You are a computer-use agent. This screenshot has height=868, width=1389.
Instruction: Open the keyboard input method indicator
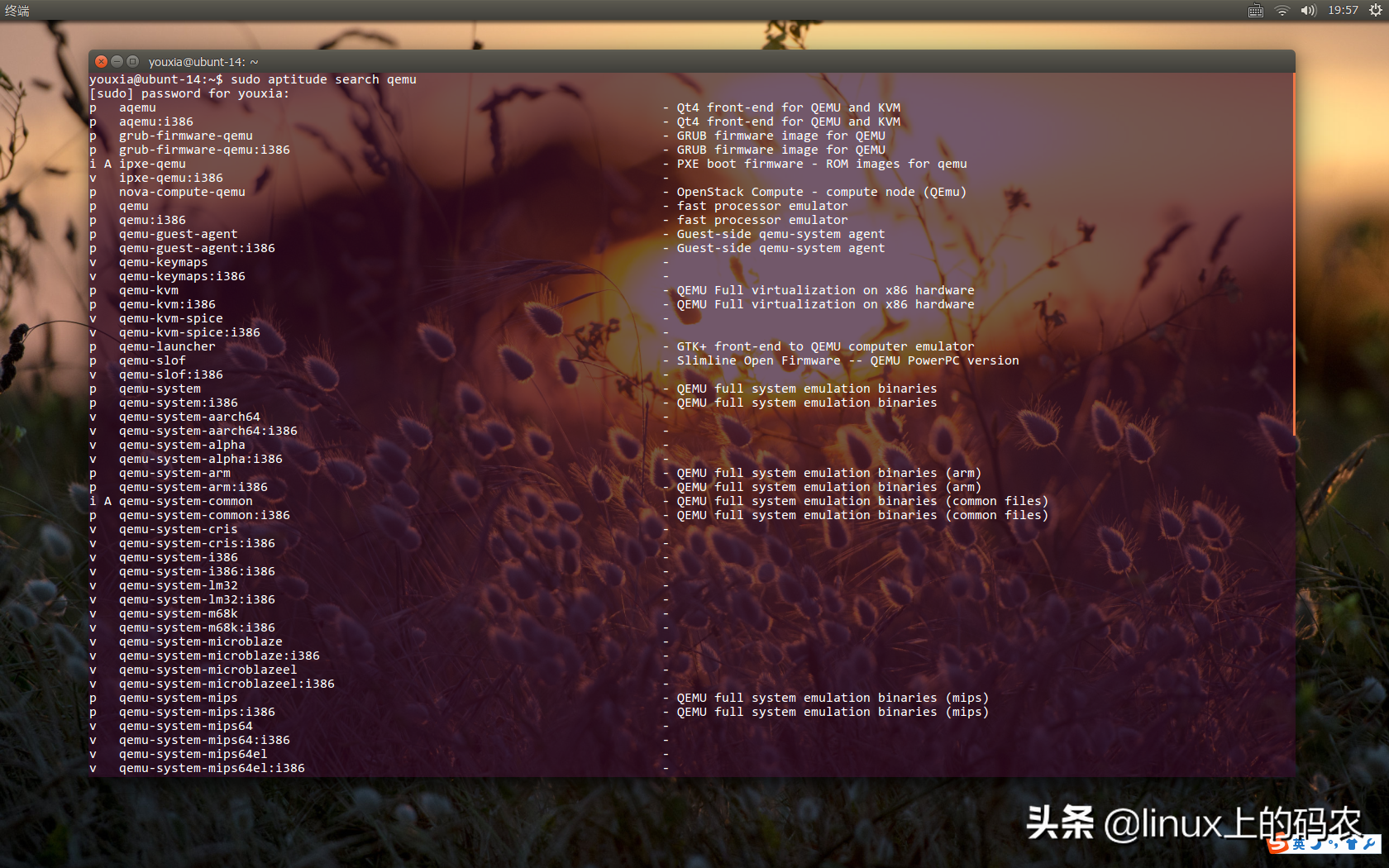[x=1255, y=11]
